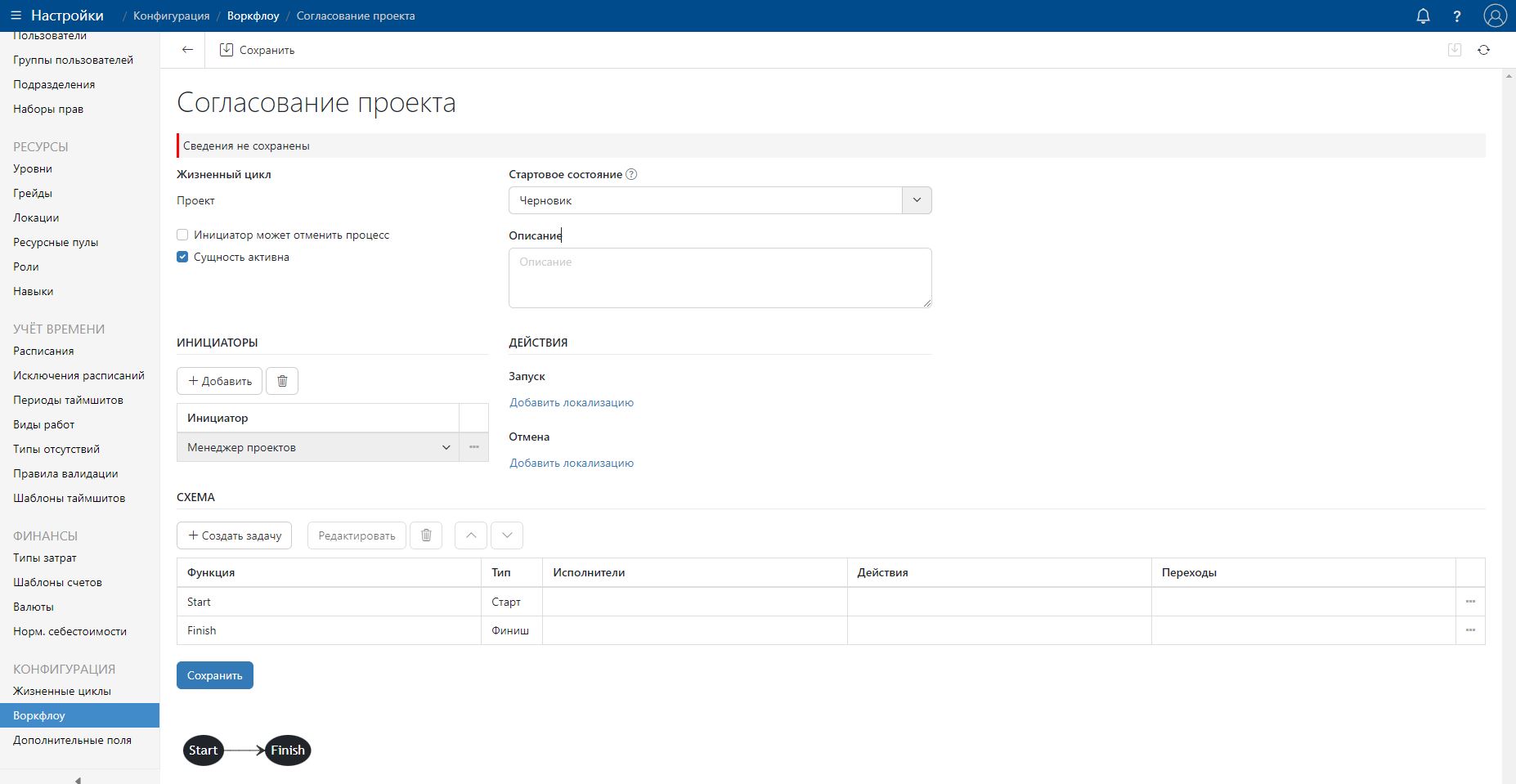Screen dimensions: 1516x784
Task: Click the help hint beside Стартовое состояние
Action: point(631,174)
